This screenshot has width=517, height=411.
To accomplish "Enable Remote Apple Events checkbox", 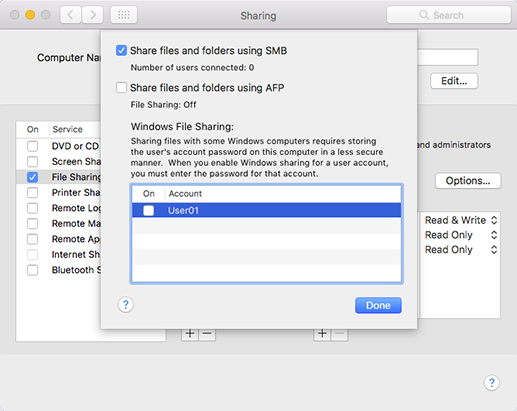I will [32, 239].
